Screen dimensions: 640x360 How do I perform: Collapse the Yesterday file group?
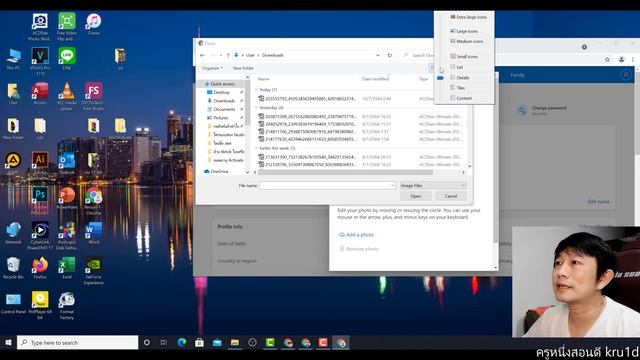click(256, 108)
